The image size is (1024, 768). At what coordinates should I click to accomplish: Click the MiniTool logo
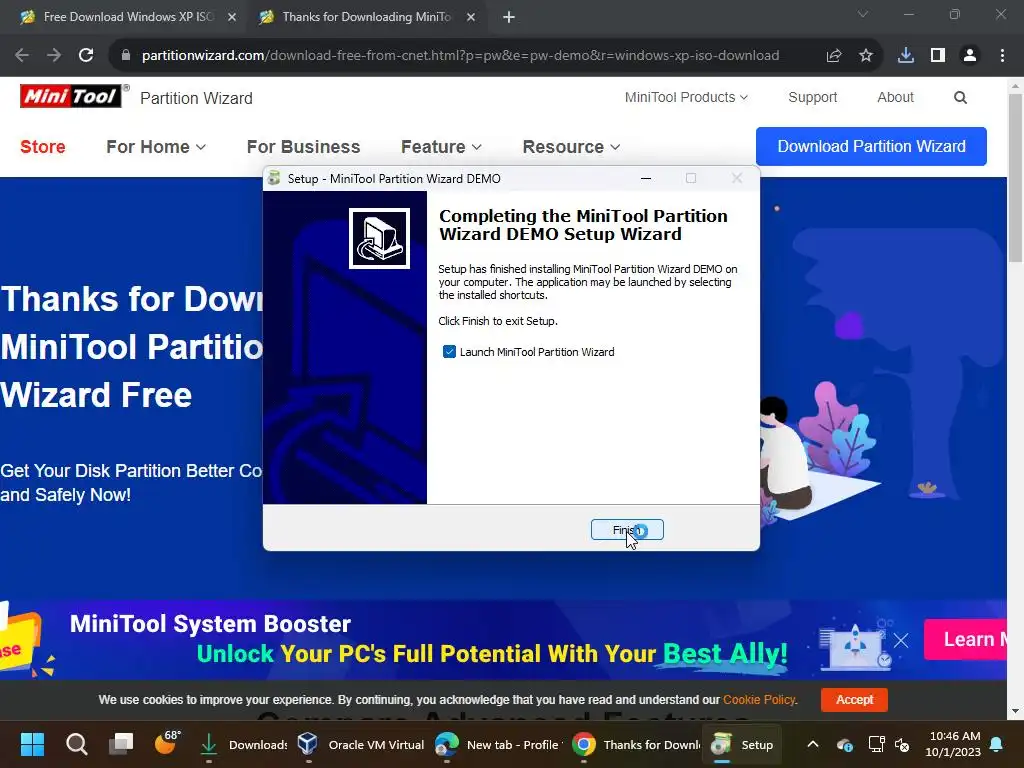(71, 97)
